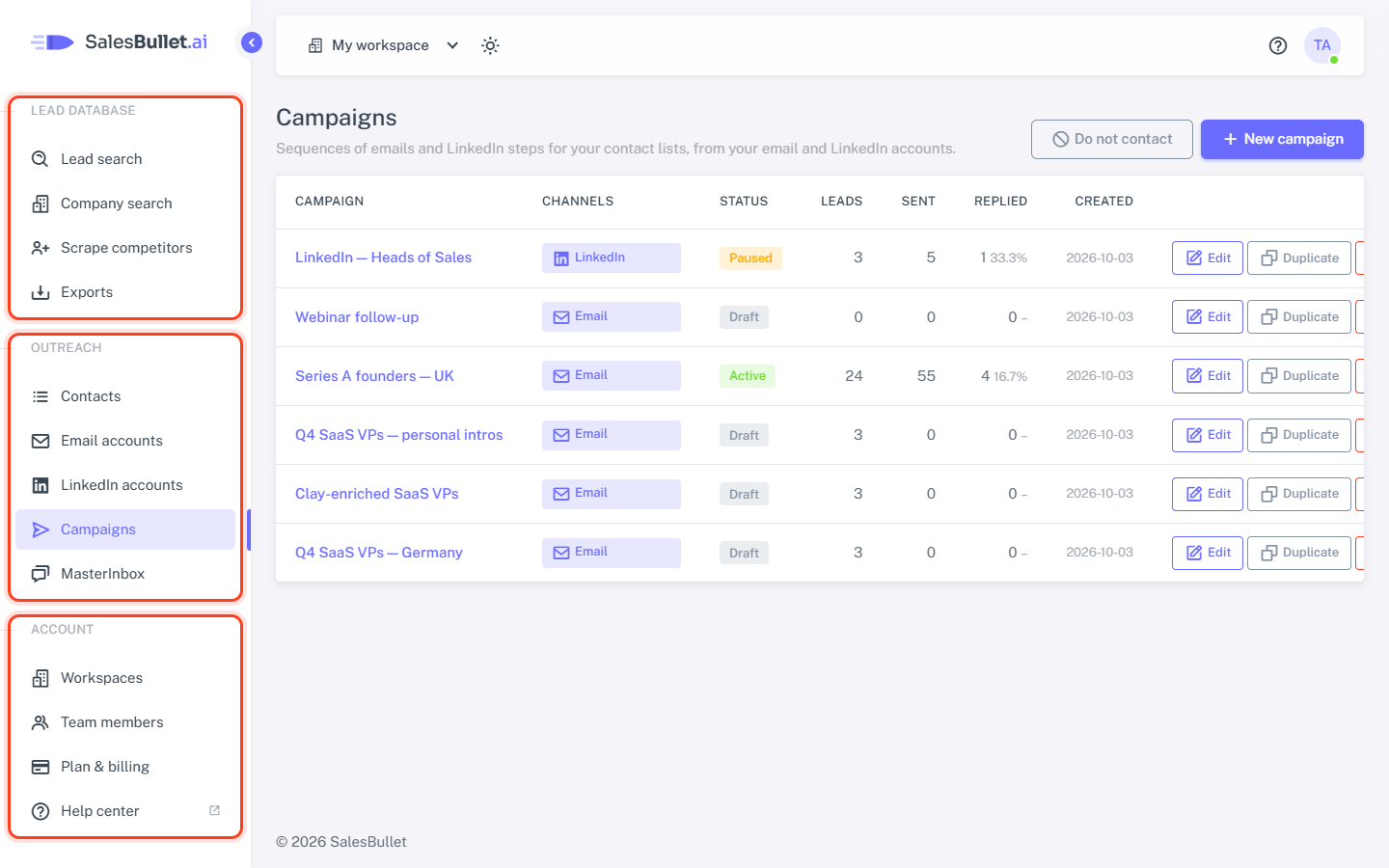The image size is (1389, 868).
Task: Expand the My workspace dropdown
Action: coord(383,45)
